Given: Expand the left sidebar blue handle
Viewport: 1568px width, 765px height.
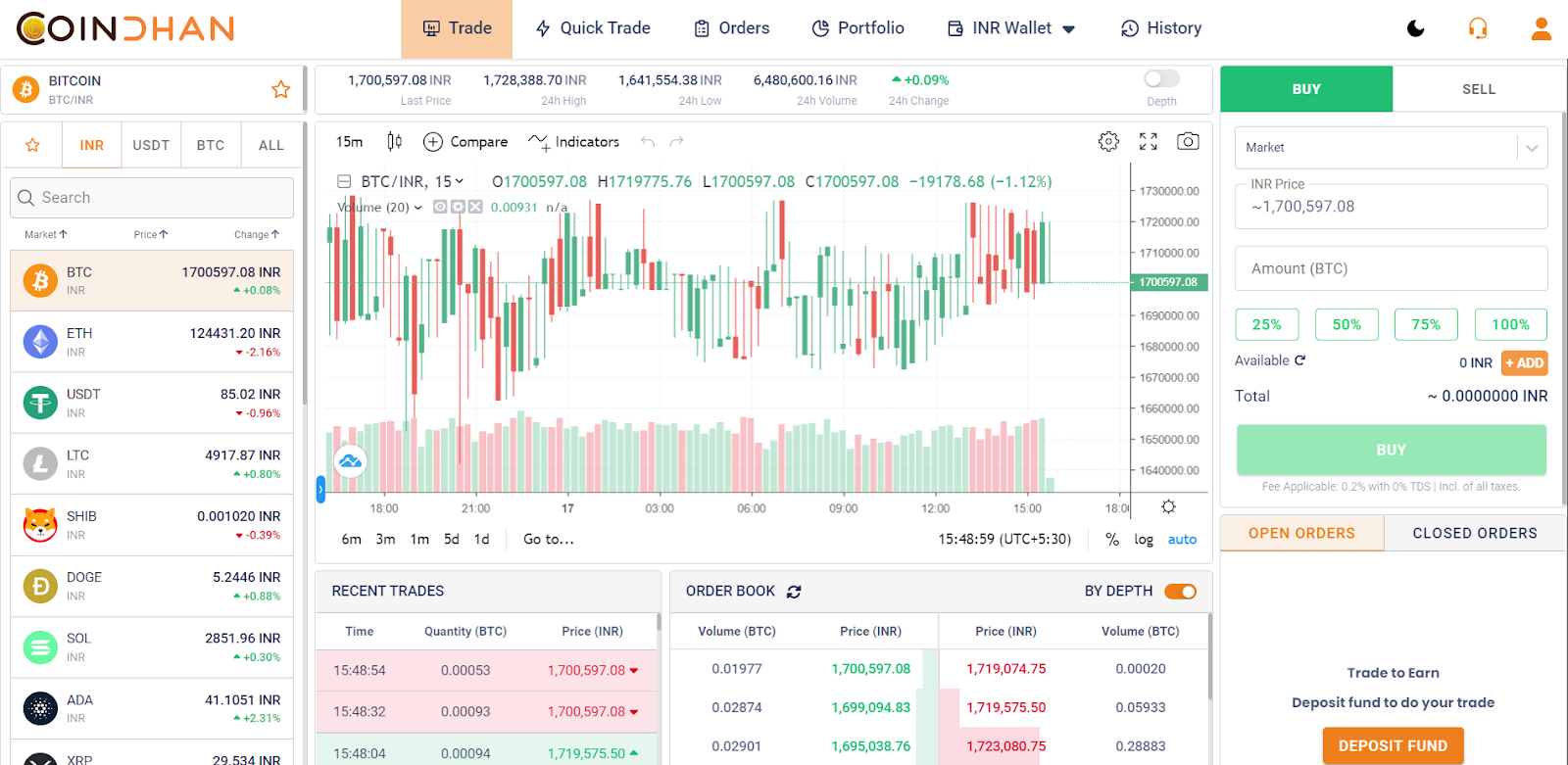Looking at the screenshot, I should click(320, 490).
